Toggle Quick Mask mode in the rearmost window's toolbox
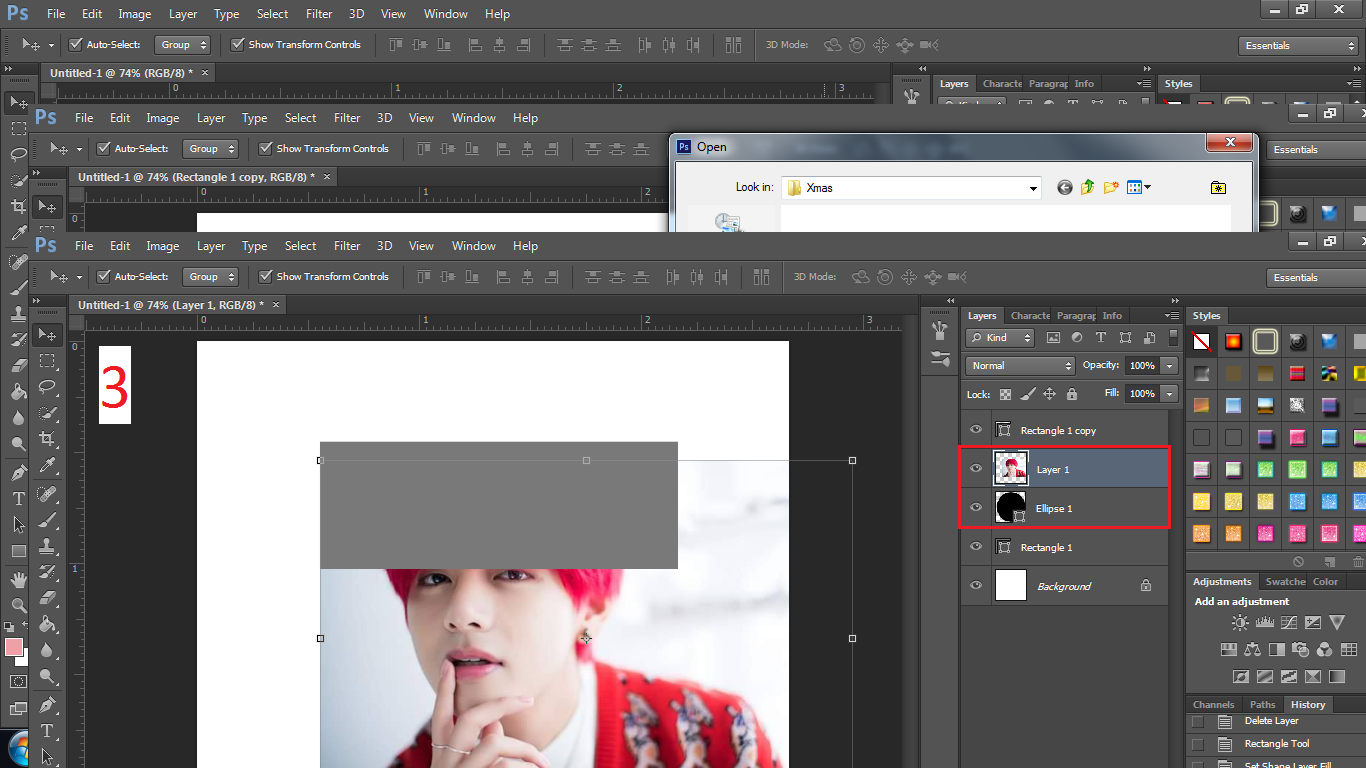 click(18, 681)
